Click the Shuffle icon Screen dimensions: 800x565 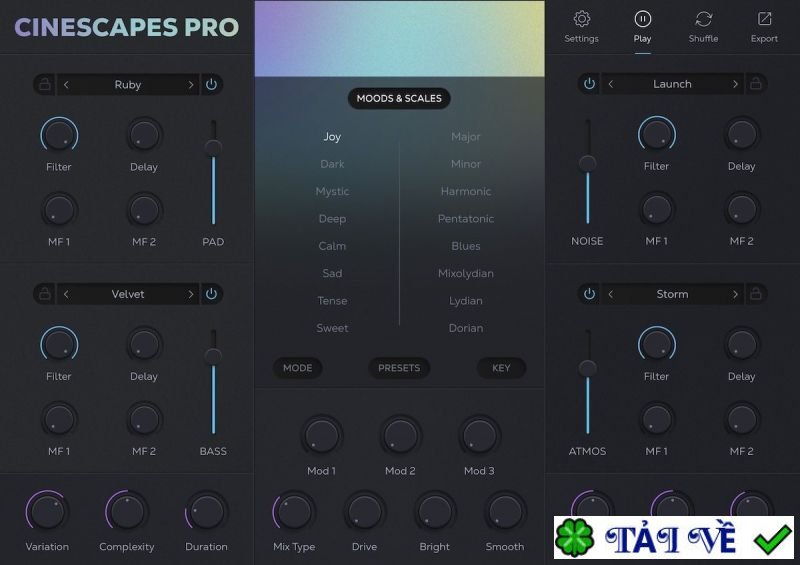coord(703,19)
